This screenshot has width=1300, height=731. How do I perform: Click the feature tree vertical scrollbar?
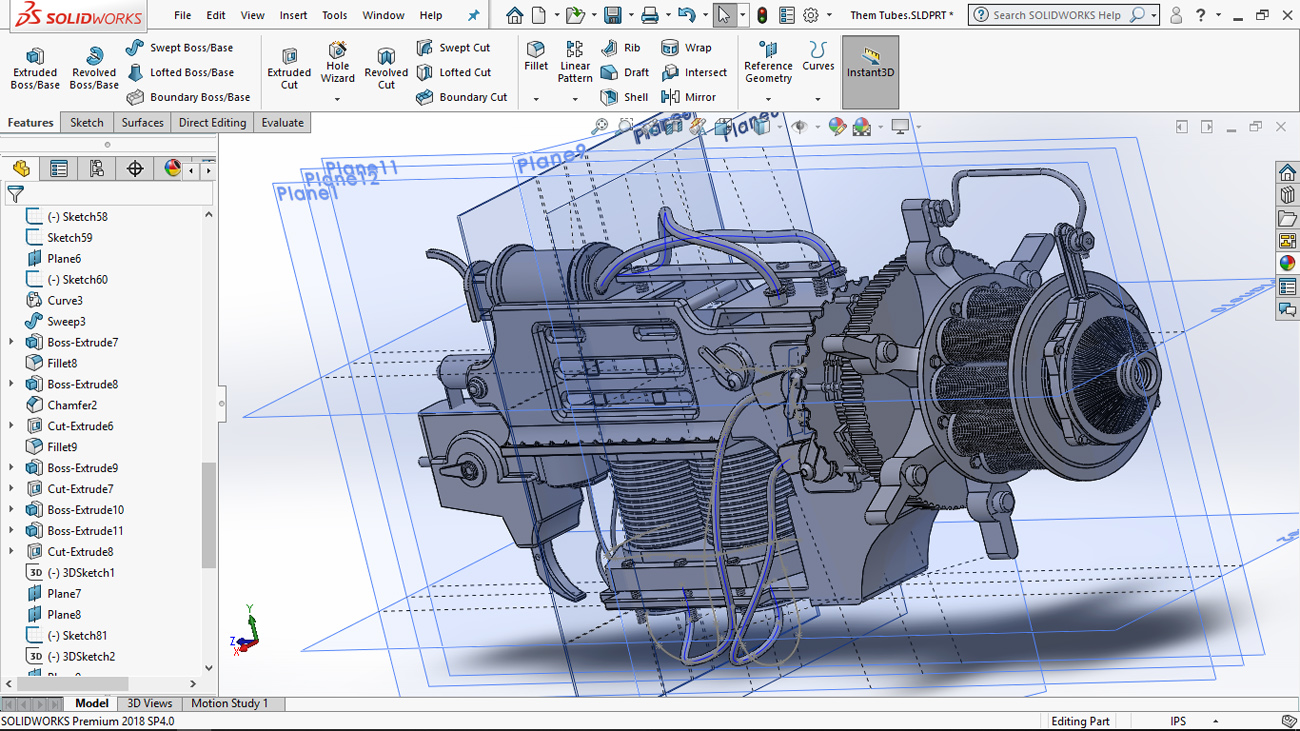tap(209, 515)
